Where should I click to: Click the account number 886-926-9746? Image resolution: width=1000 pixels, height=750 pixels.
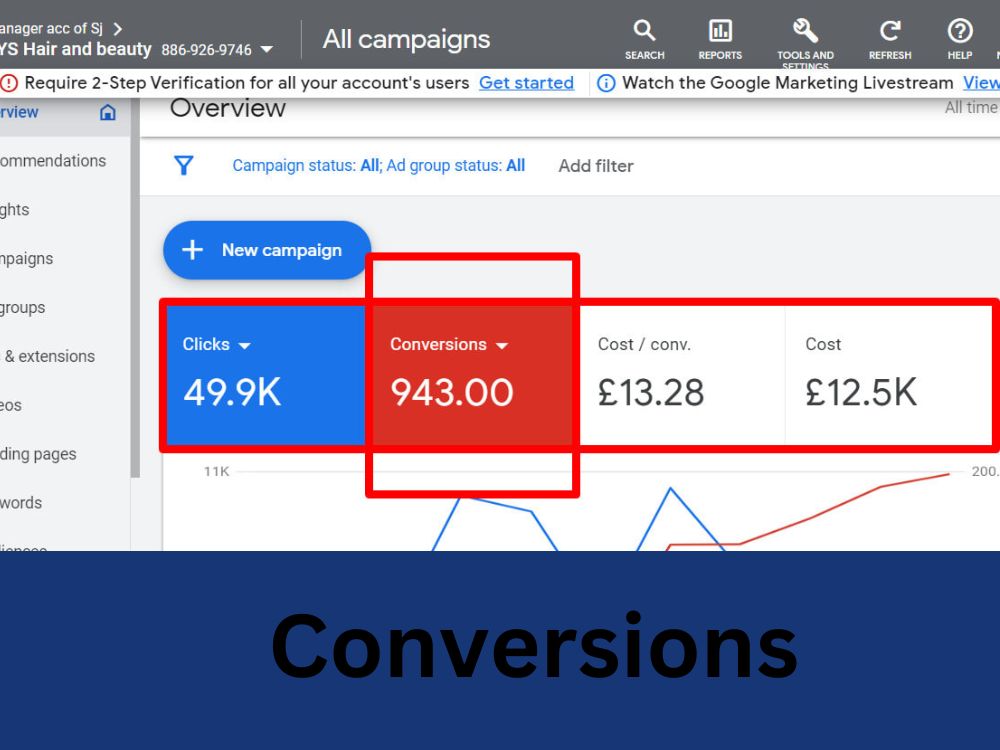(207, 50)
